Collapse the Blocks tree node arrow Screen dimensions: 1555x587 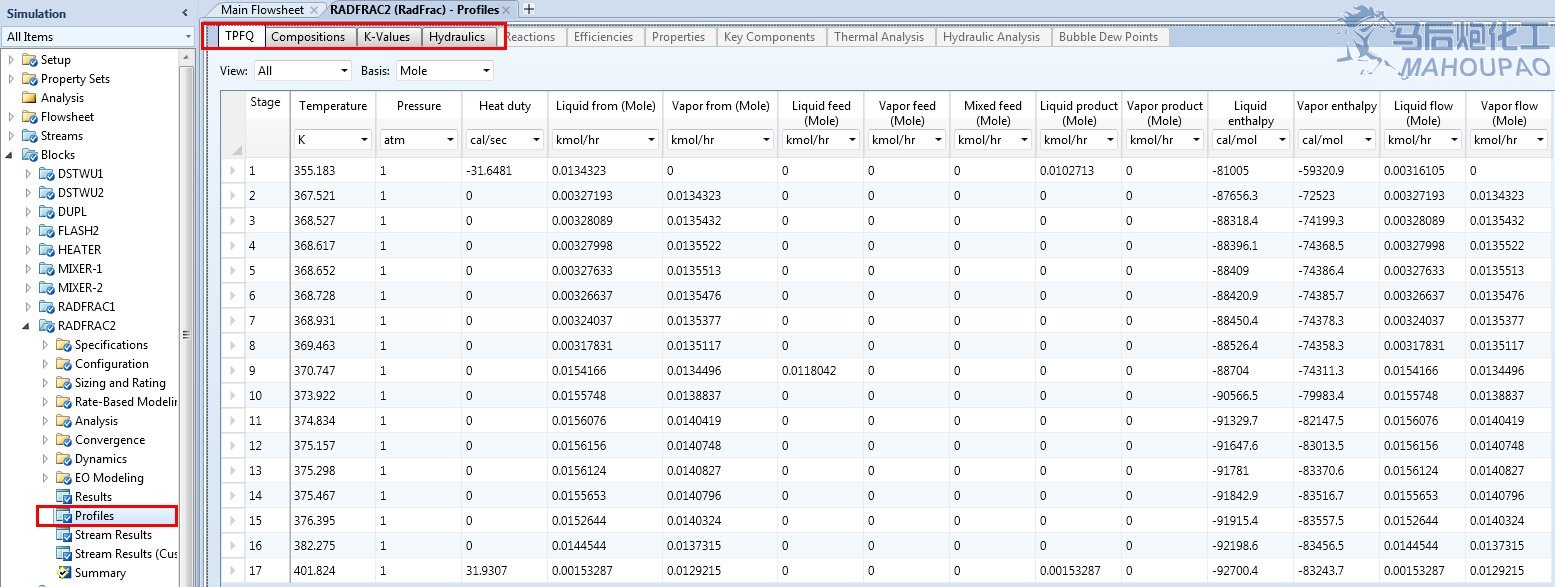pyautogui.click(x=11, y=155)
